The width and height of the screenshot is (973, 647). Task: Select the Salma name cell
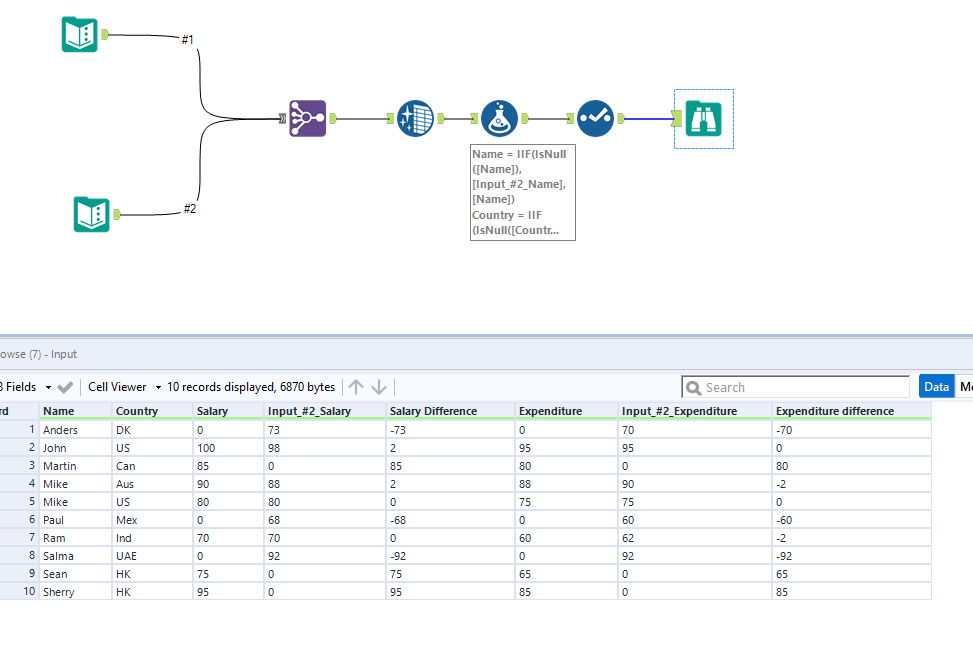pyautogui.click(x=76, y=556)
